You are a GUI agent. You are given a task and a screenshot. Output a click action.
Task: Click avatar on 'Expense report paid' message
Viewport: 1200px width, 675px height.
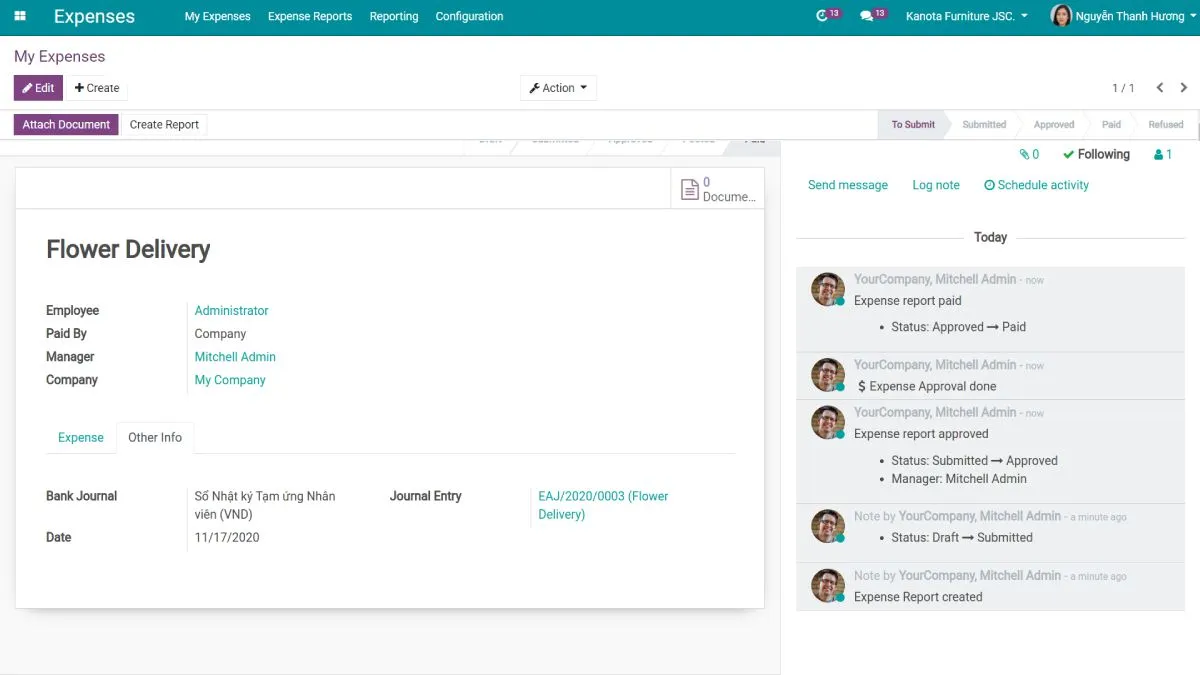point(828,289)
